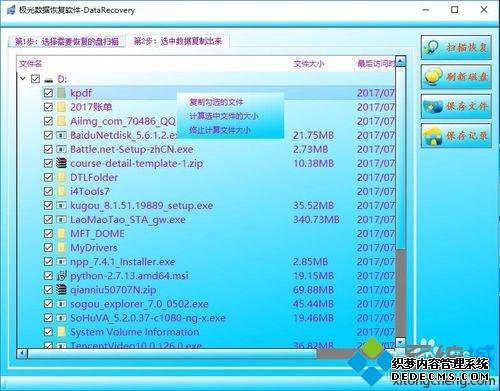Click the Battle.net-Setup exe file icon

[x=61, y=149]
